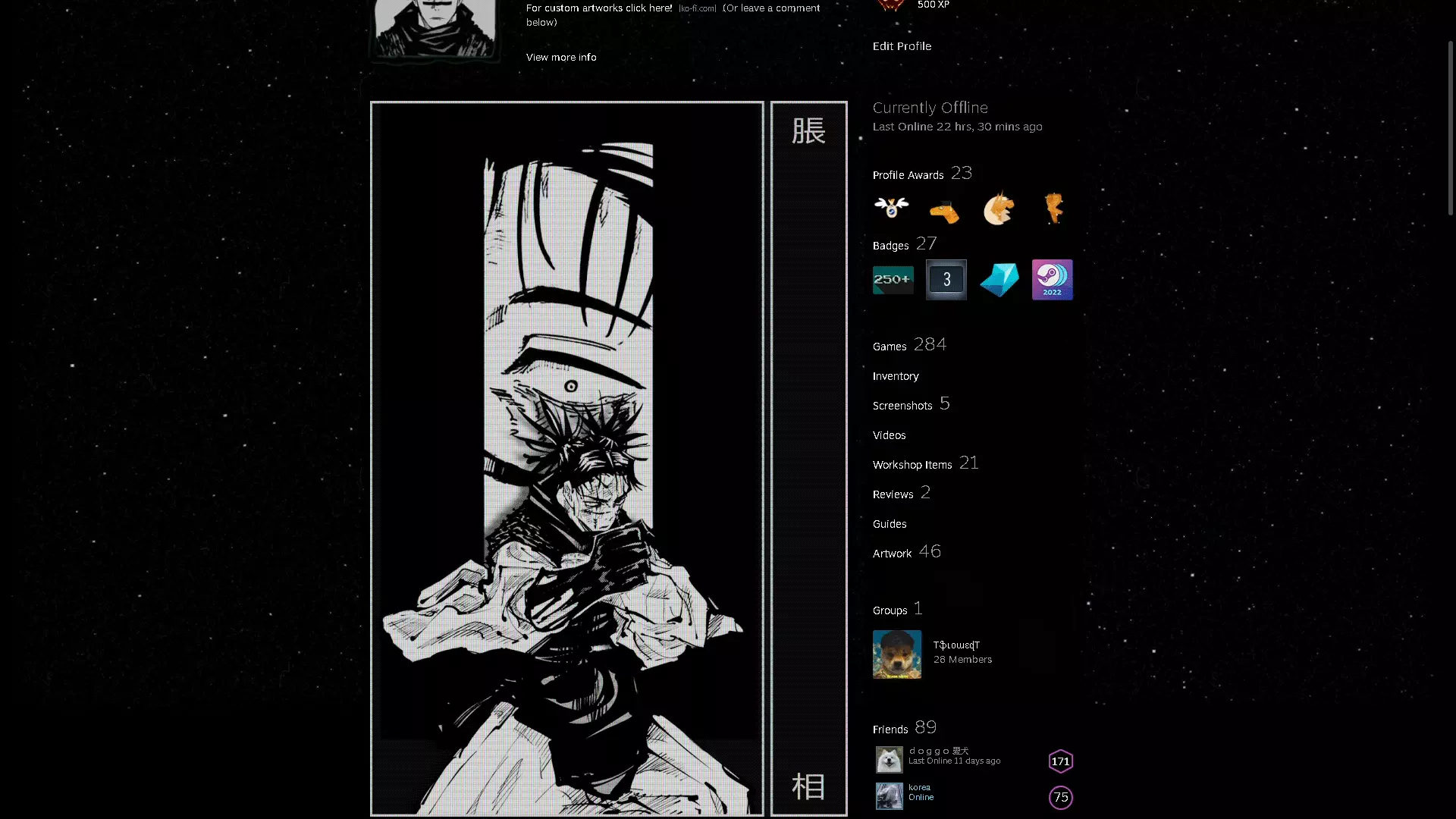This screenshot has width=1456, height=819.
Task: Click the 500 XP level badge icon
Action: [891, 5]
